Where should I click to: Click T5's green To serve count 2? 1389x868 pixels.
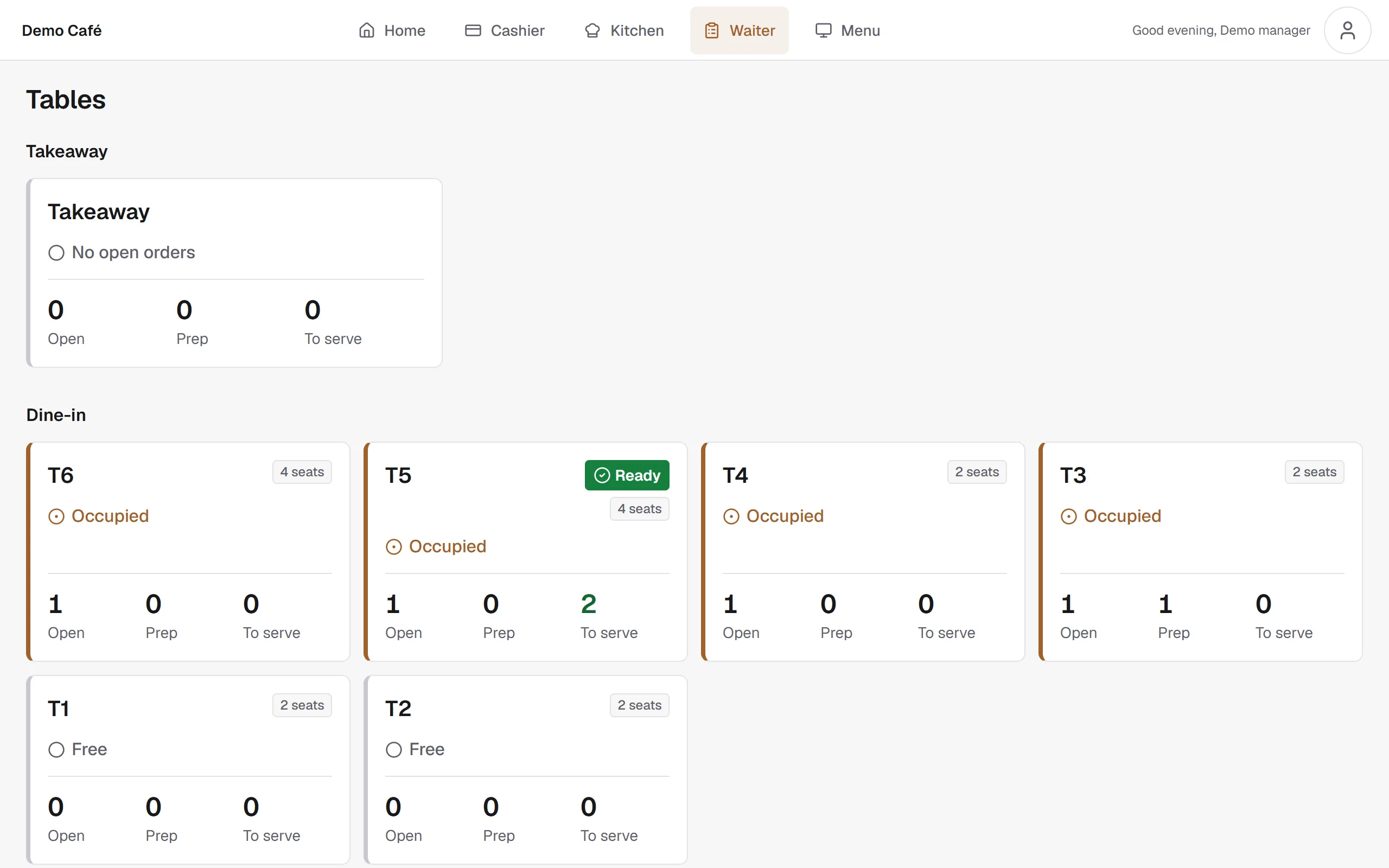pos(589,604)
